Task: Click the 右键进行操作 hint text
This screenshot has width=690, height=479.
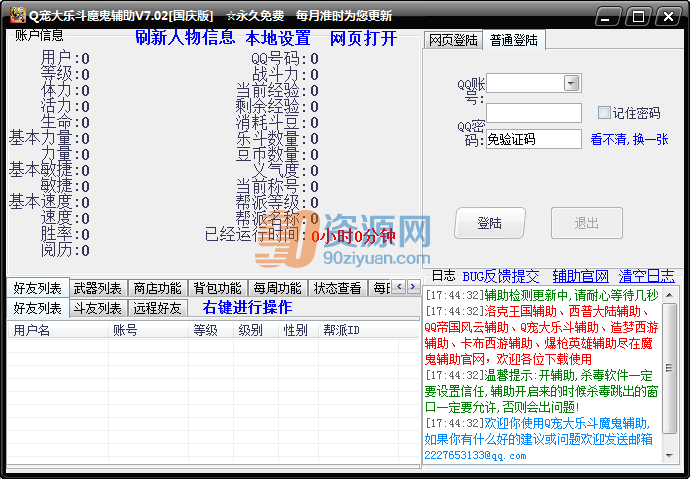Action: click(247, 307)
